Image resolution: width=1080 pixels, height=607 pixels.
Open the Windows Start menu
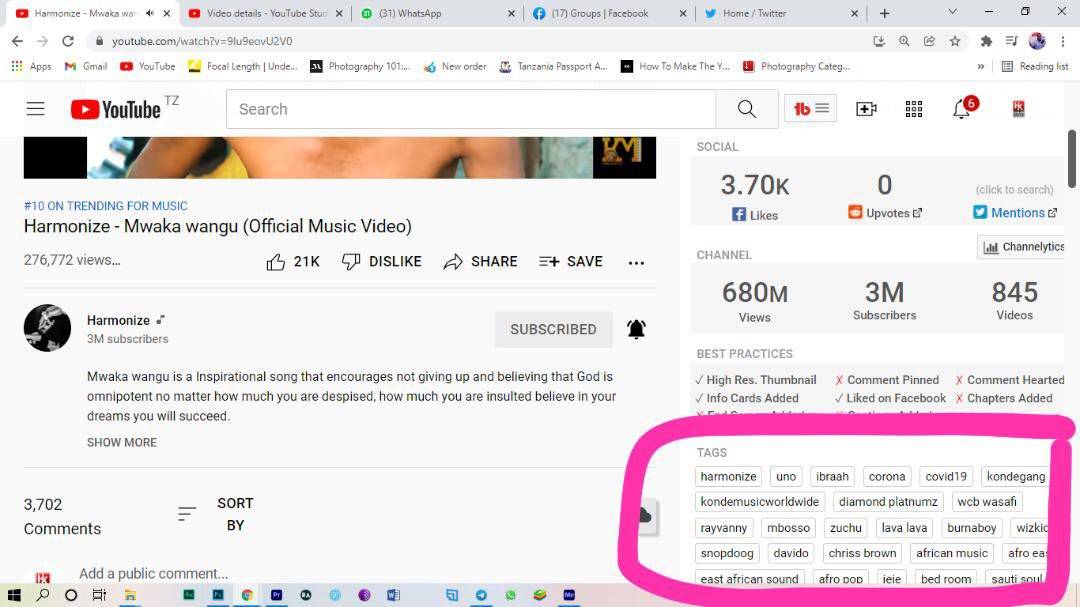[x=14, y=595]
